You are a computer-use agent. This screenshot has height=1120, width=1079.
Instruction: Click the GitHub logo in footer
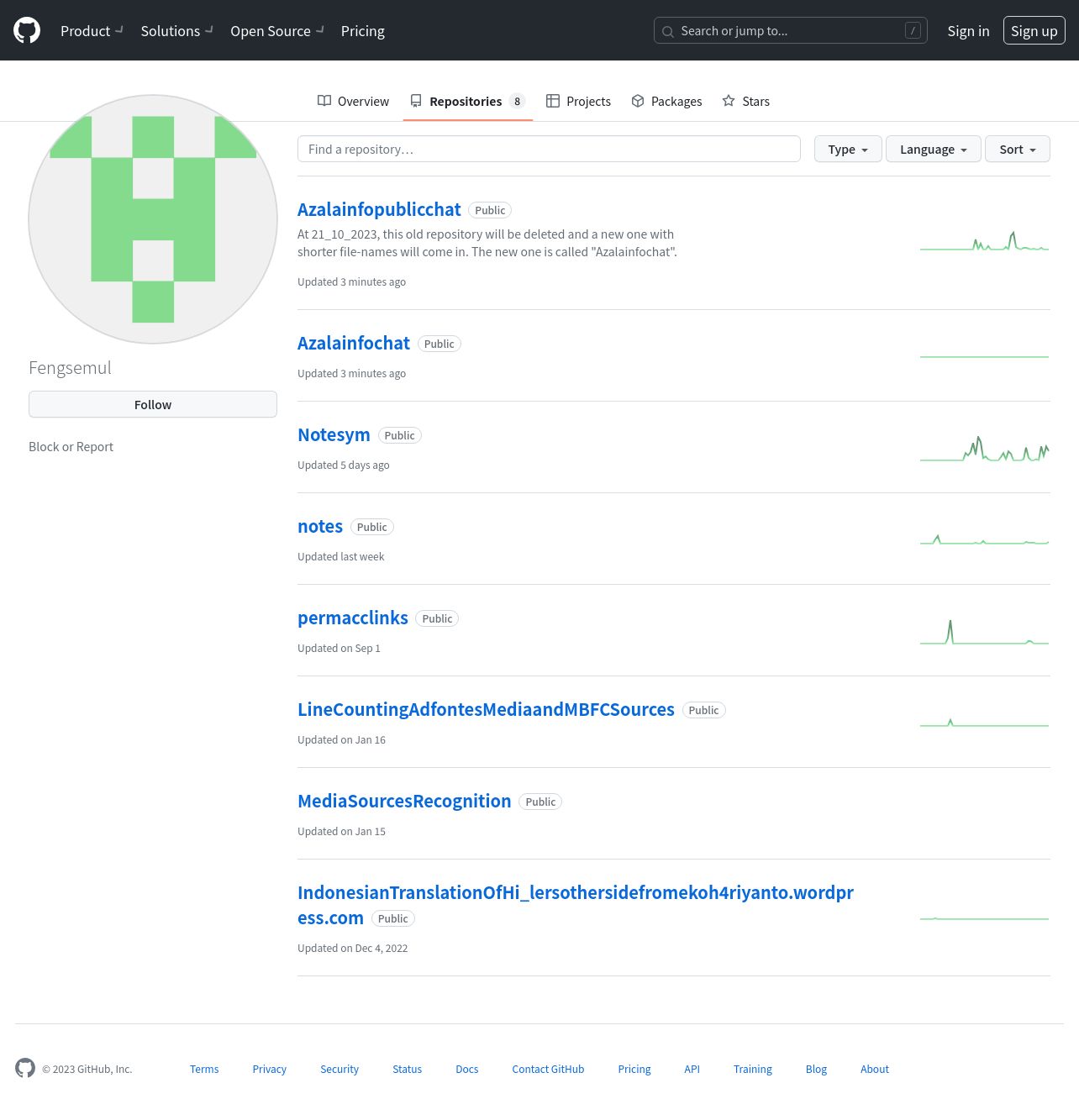point(25,1068)
